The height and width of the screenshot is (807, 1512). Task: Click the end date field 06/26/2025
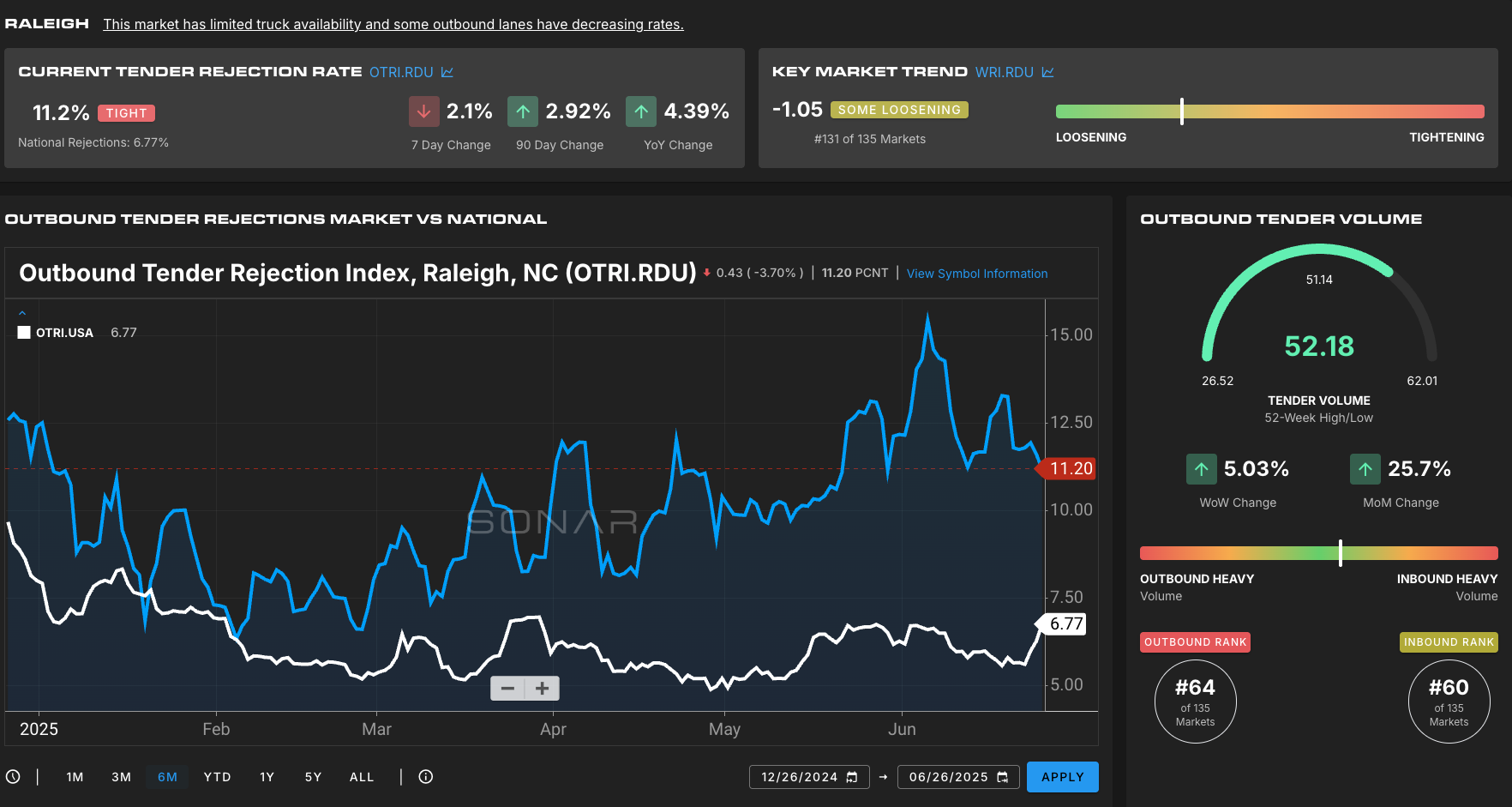coord(948,777)
